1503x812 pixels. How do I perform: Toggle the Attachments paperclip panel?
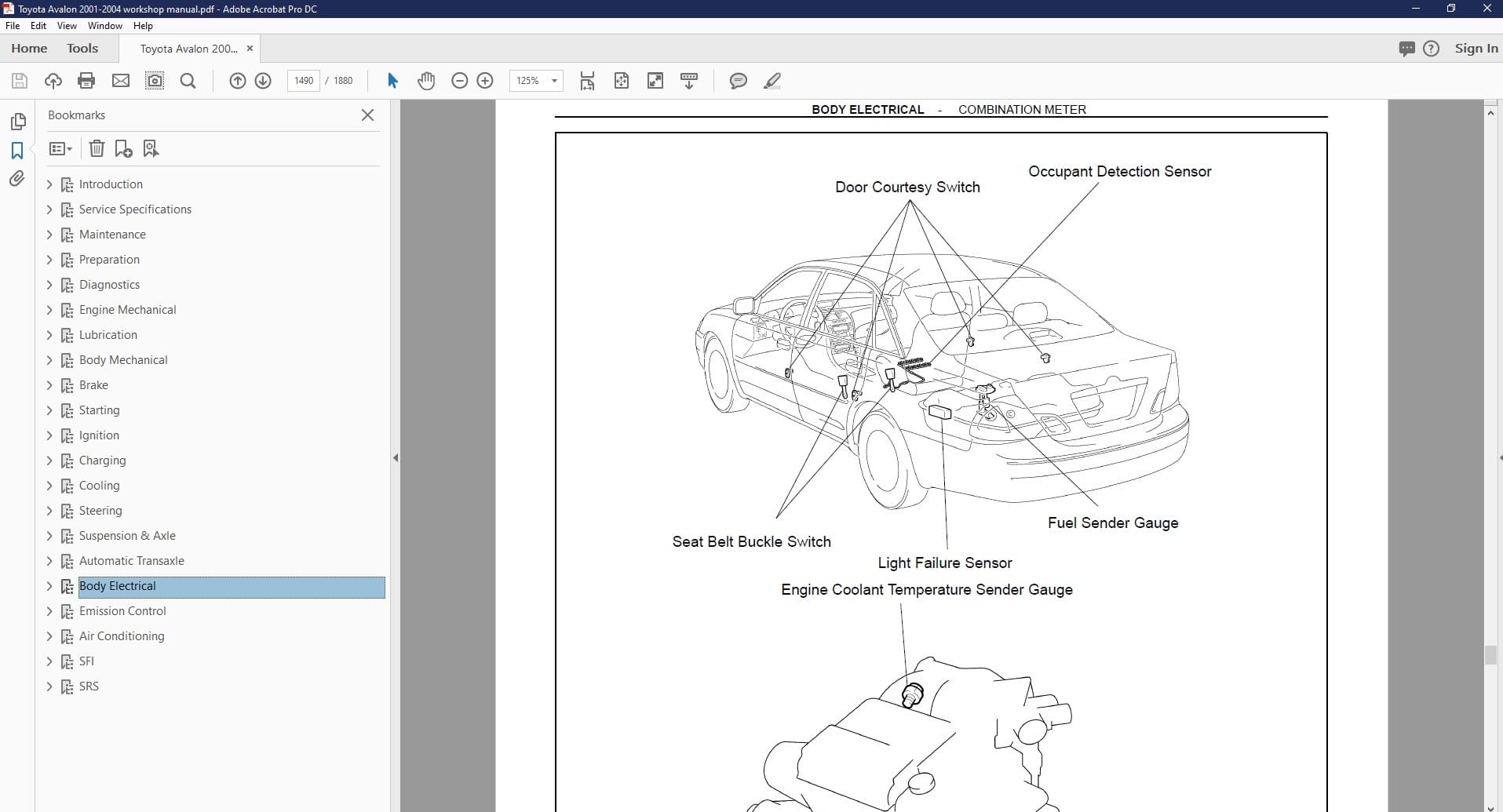[x=17, y=179]
